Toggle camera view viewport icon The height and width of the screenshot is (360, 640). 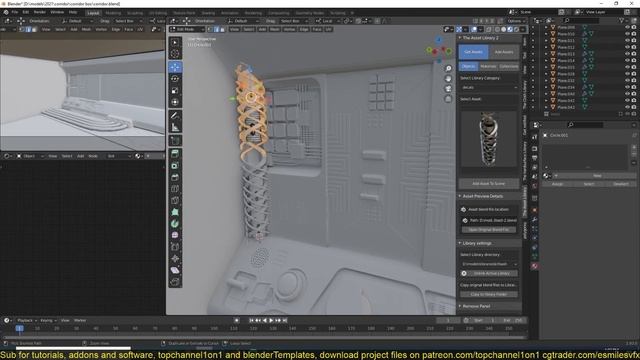(448, 89)
